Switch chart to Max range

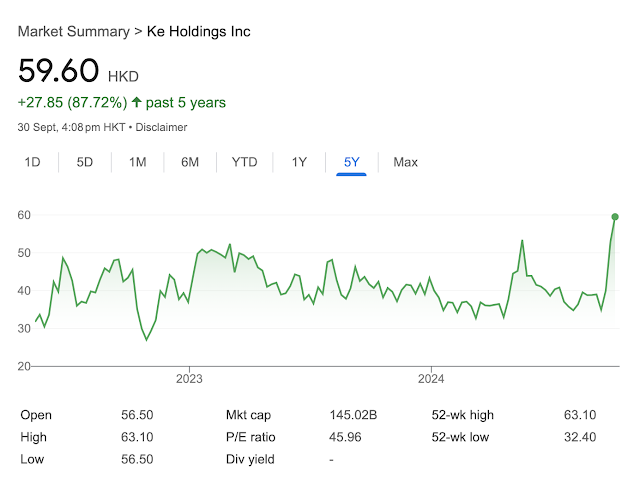point(405,162)
